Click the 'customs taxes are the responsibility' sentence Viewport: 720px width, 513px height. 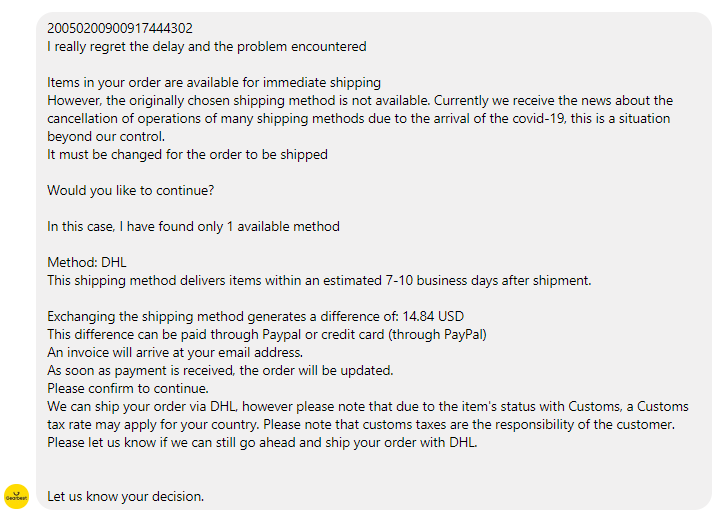pyautogui.click(x=469, y=424)
